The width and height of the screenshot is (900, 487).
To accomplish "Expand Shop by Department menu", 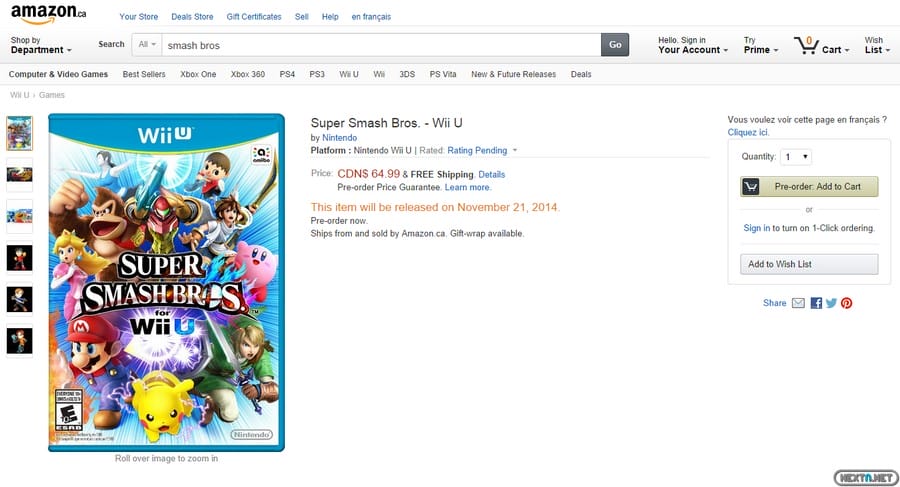I will 41,45.
